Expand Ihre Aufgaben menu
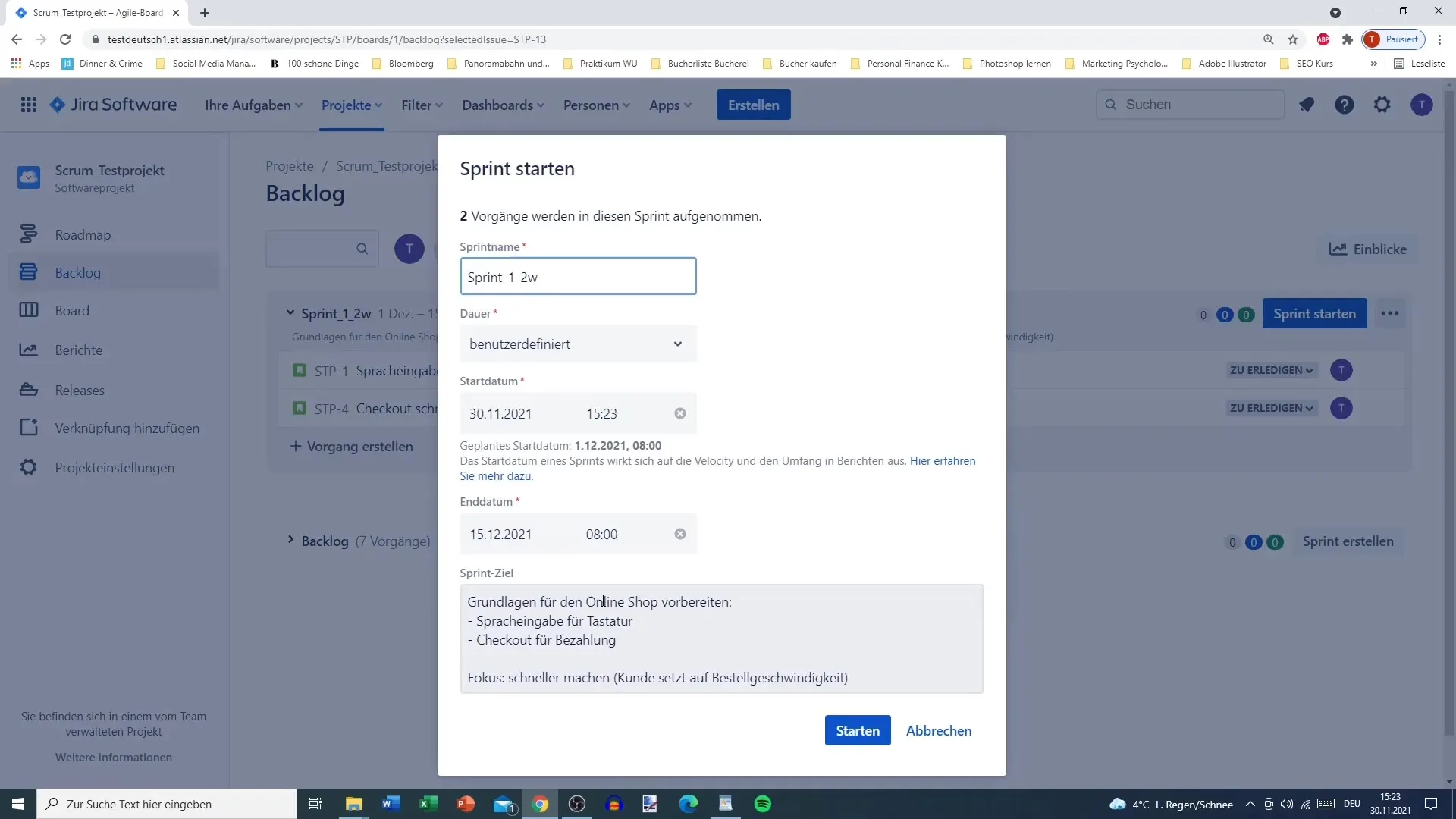Image resolution: width=1456 pixels, height=819 pixels. 253,105
